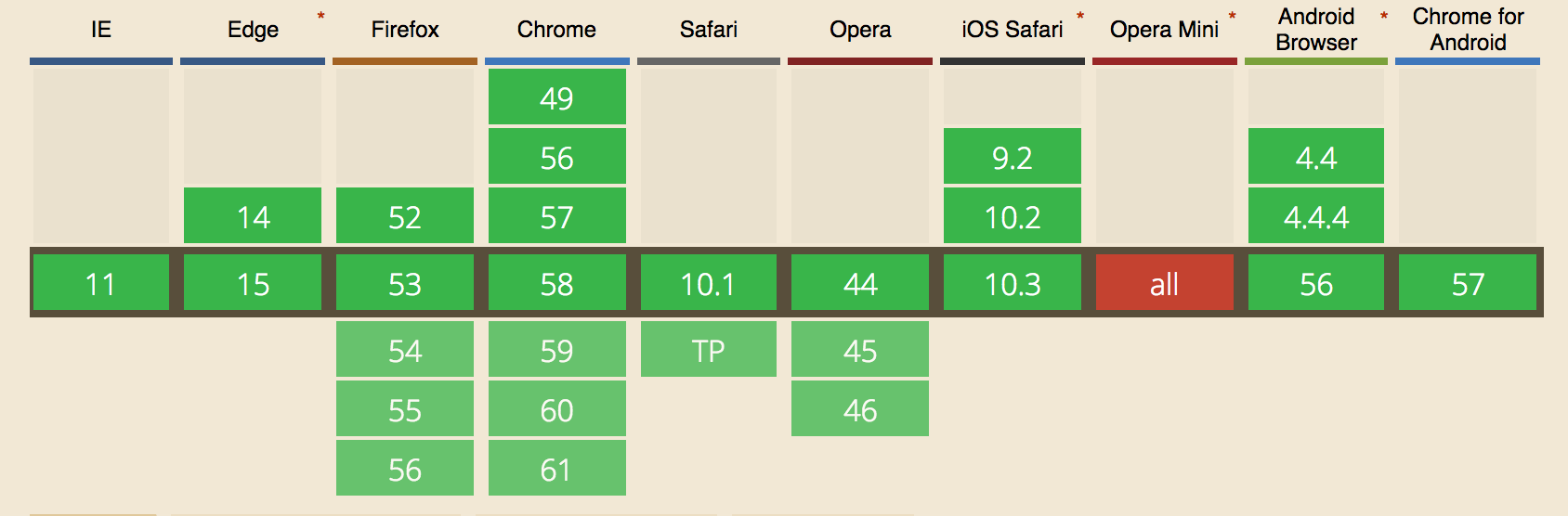1568x516 pixels.
Task: Select the Android Browser 4.4.4 cell
Action: tap(1316, 216)
